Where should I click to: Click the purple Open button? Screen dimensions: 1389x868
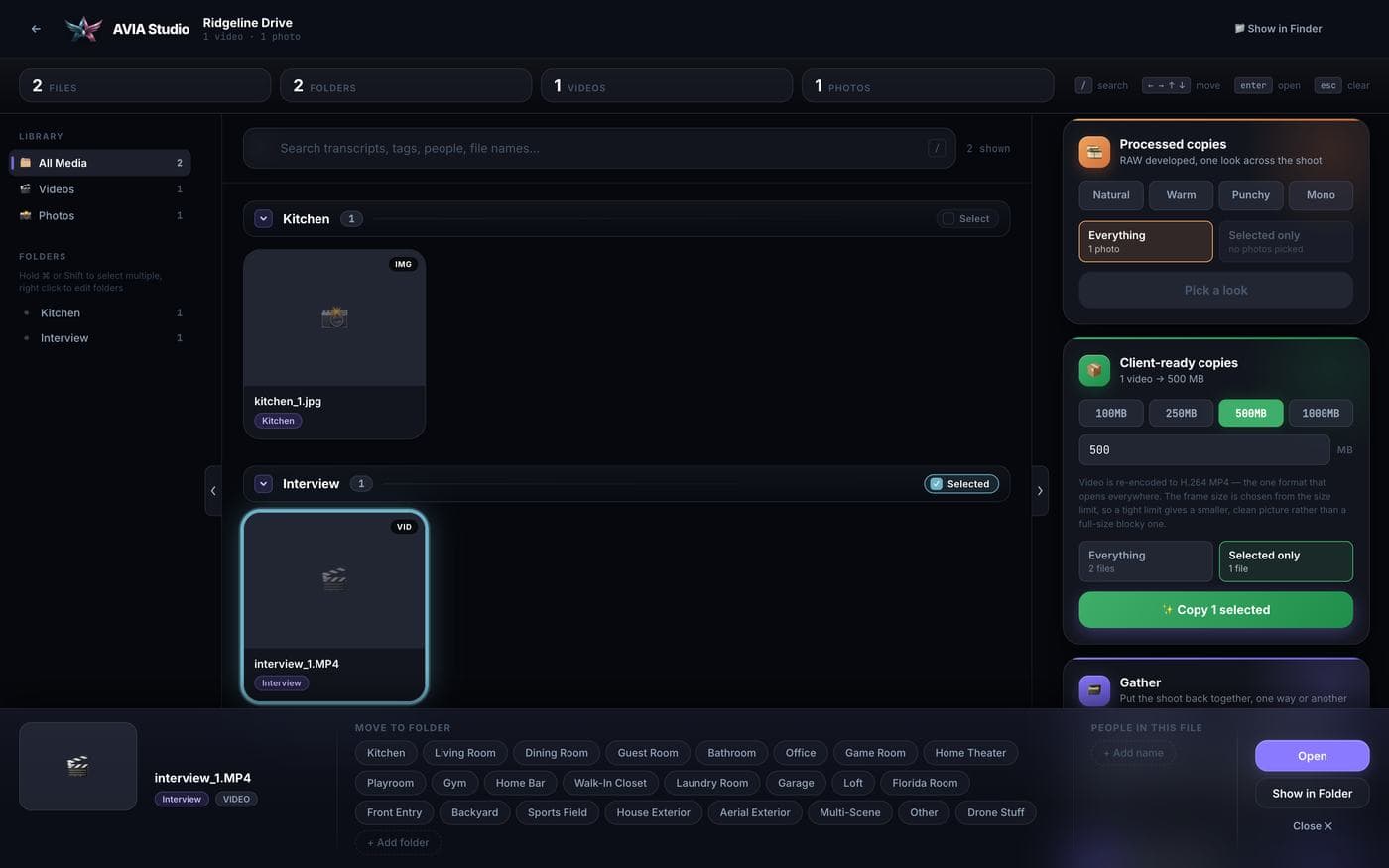point(1312,756)
